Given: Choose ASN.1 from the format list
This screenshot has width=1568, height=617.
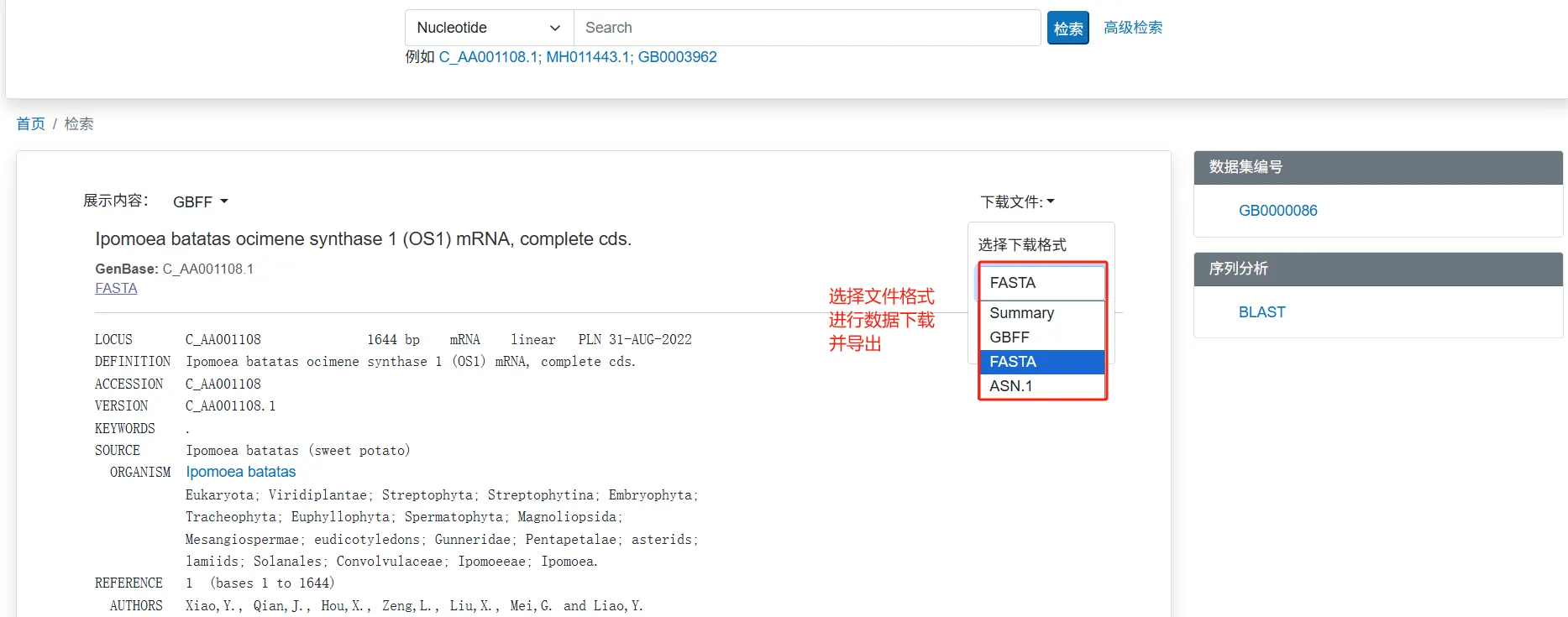Looking at the screenshot, I should (x=1011, y=386).
